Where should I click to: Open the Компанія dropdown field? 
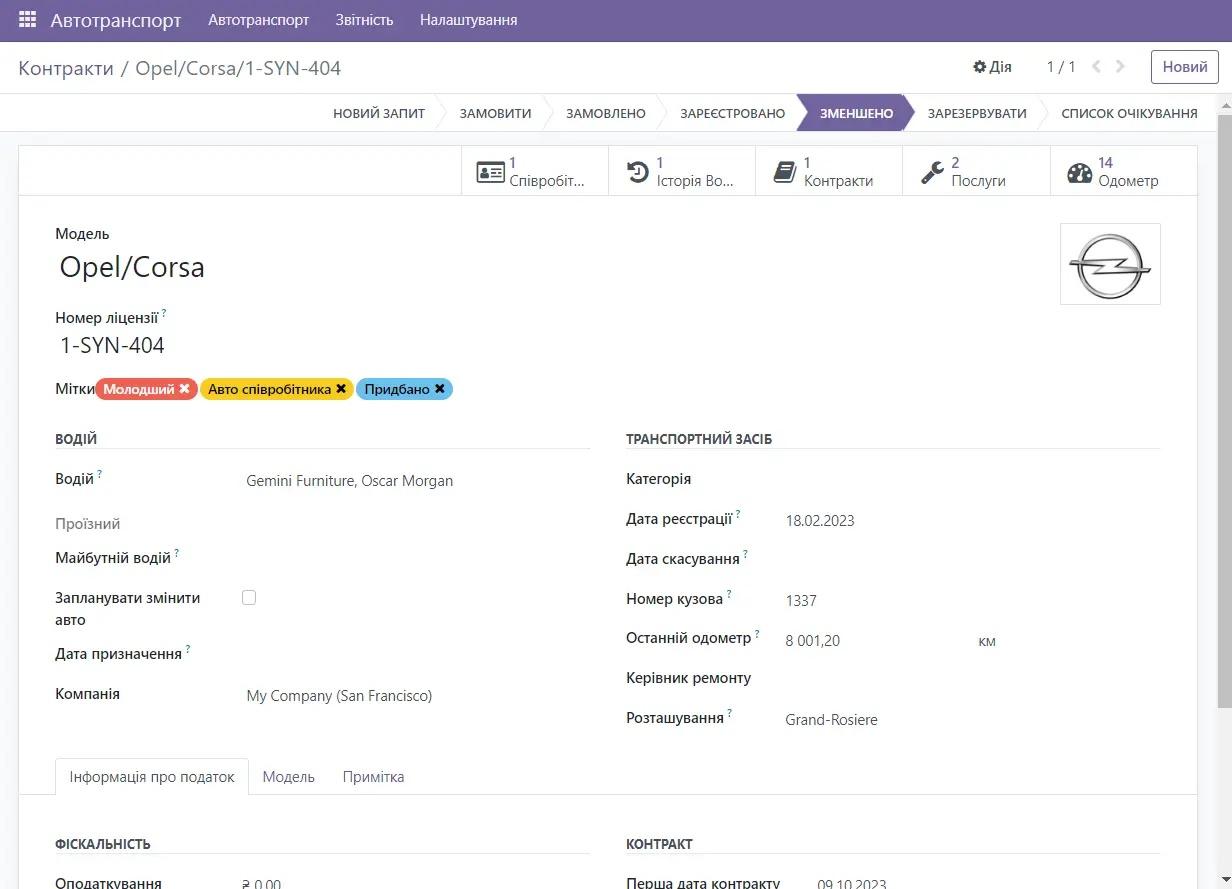[417, 696]
